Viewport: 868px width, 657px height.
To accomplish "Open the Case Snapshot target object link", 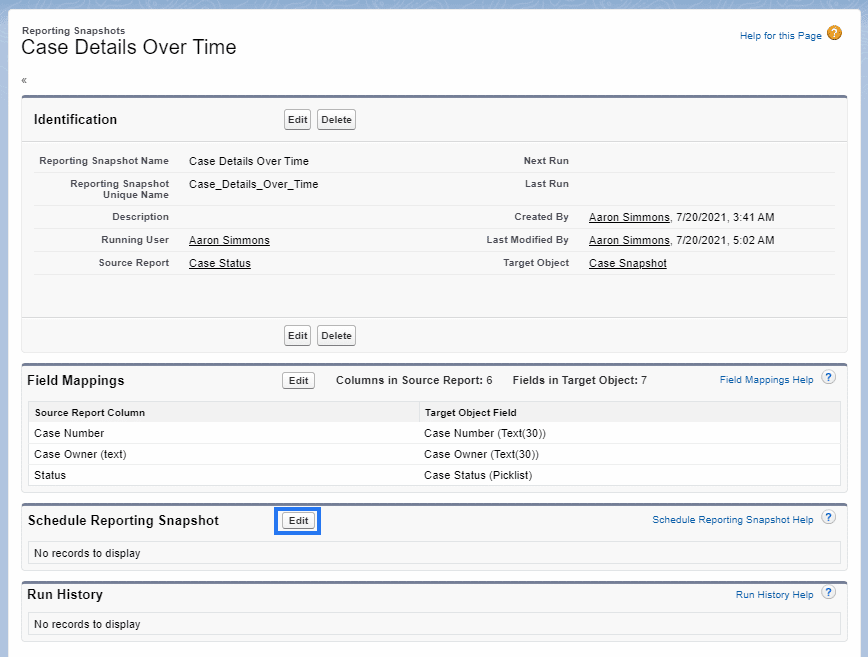I will 627,263.
